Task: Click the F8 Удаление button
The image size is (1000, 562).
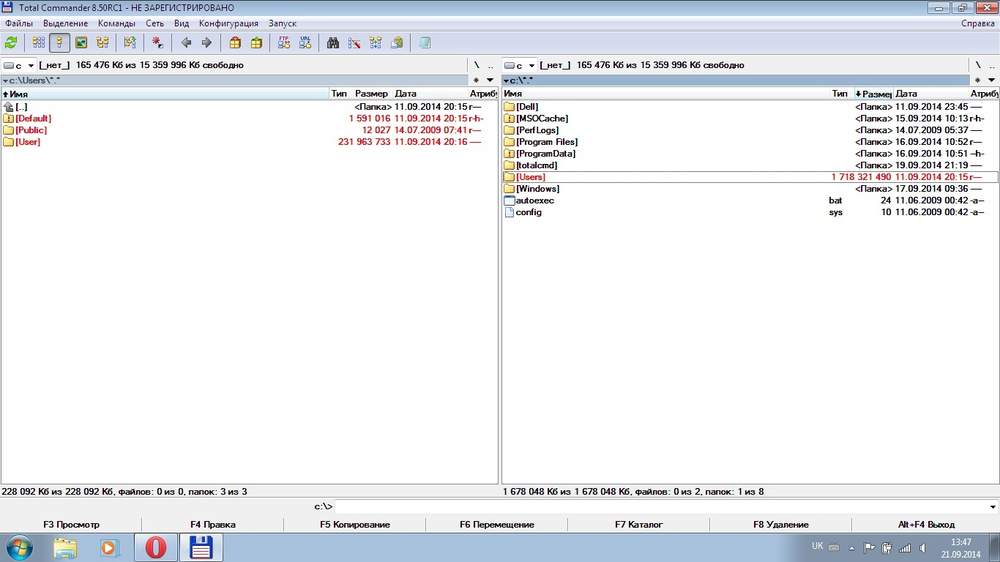Action: point(781,524)
